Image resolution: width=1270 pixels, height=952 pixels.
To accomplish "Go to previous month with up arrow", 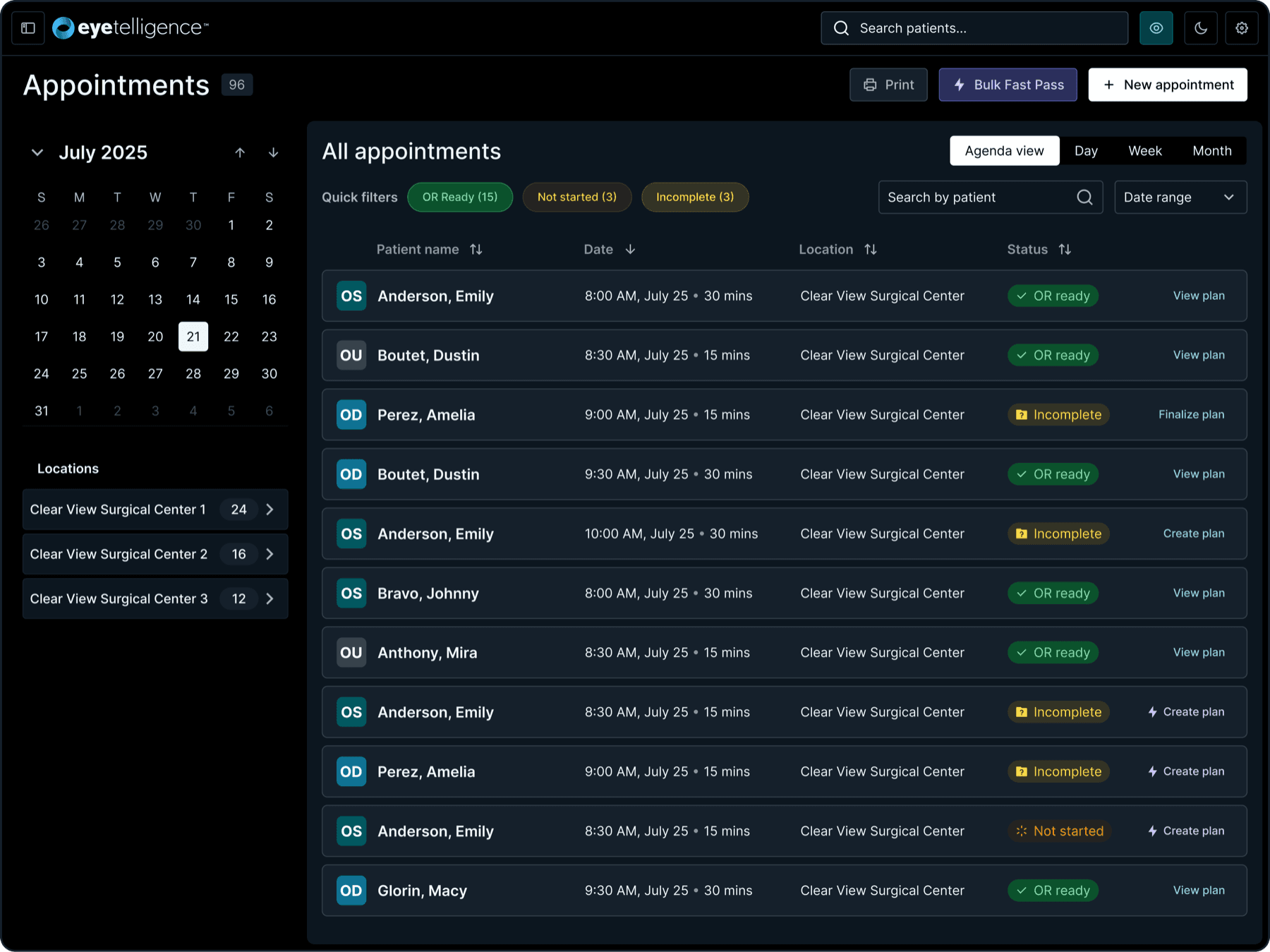I will click(x=240, y=152).
